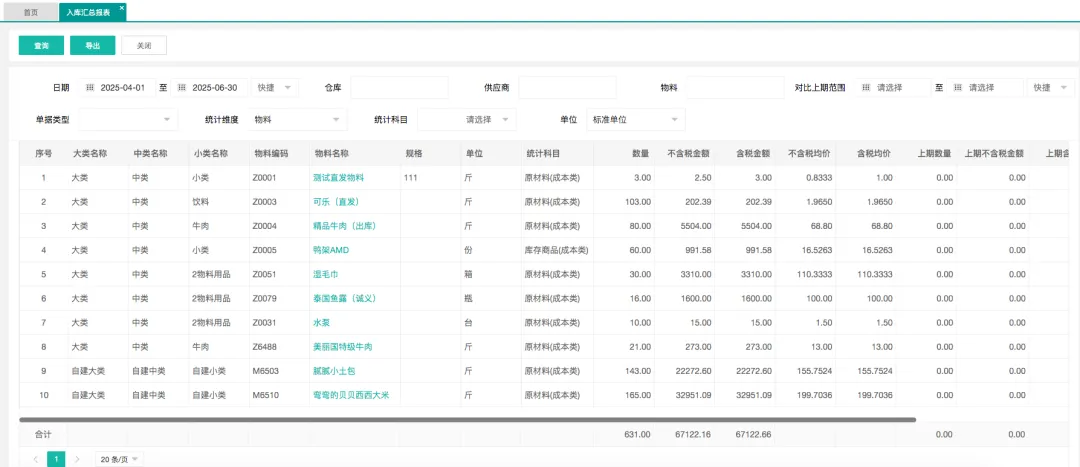The image size is (1080, 467).
Task: Click the 对比上期范围 end date calendar icon
Action: (958, 88)
